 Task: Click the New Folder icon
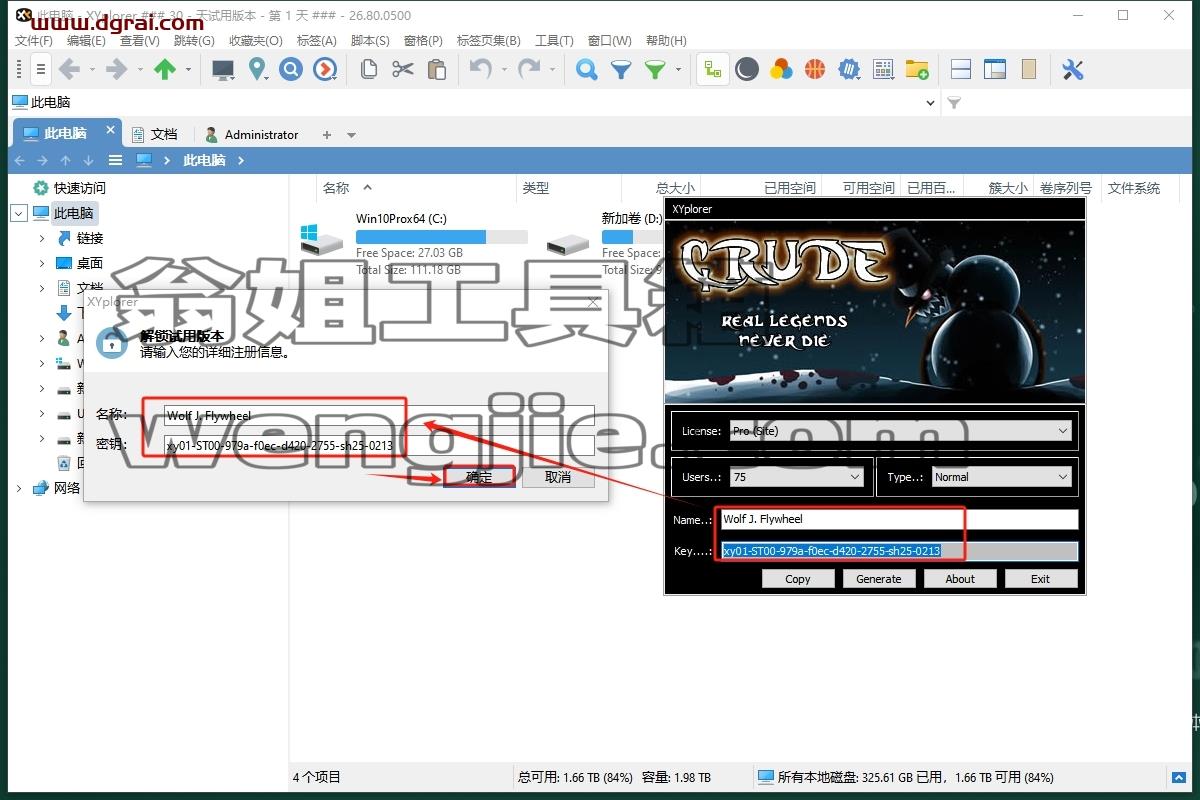tap(917, 69)
